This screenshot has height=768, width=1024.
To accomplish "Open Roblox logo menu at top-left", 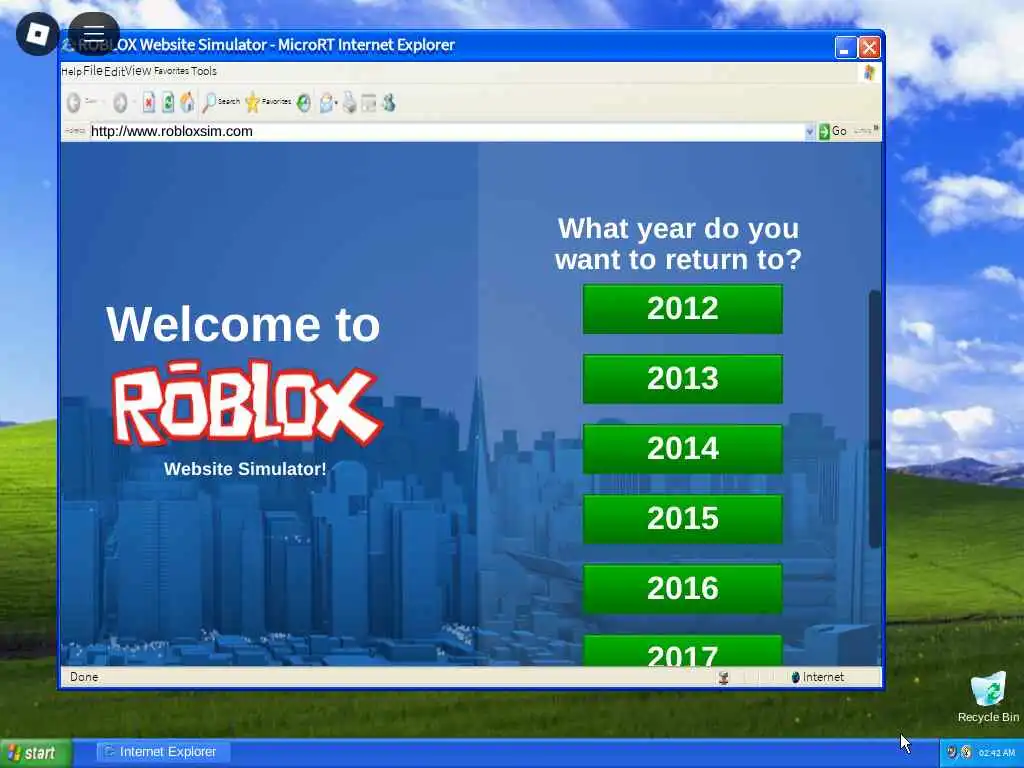I will (x=37, y=34).
